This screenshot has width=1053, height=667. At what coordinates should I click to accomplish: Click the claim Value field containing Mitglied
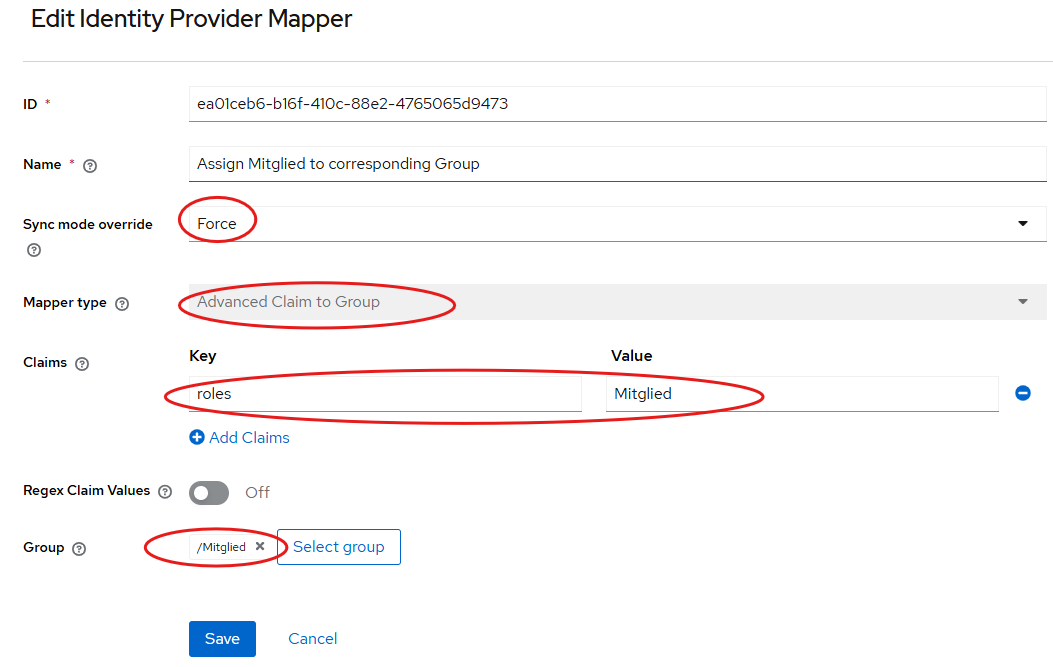pyautogui.click(x=800, y=394)
